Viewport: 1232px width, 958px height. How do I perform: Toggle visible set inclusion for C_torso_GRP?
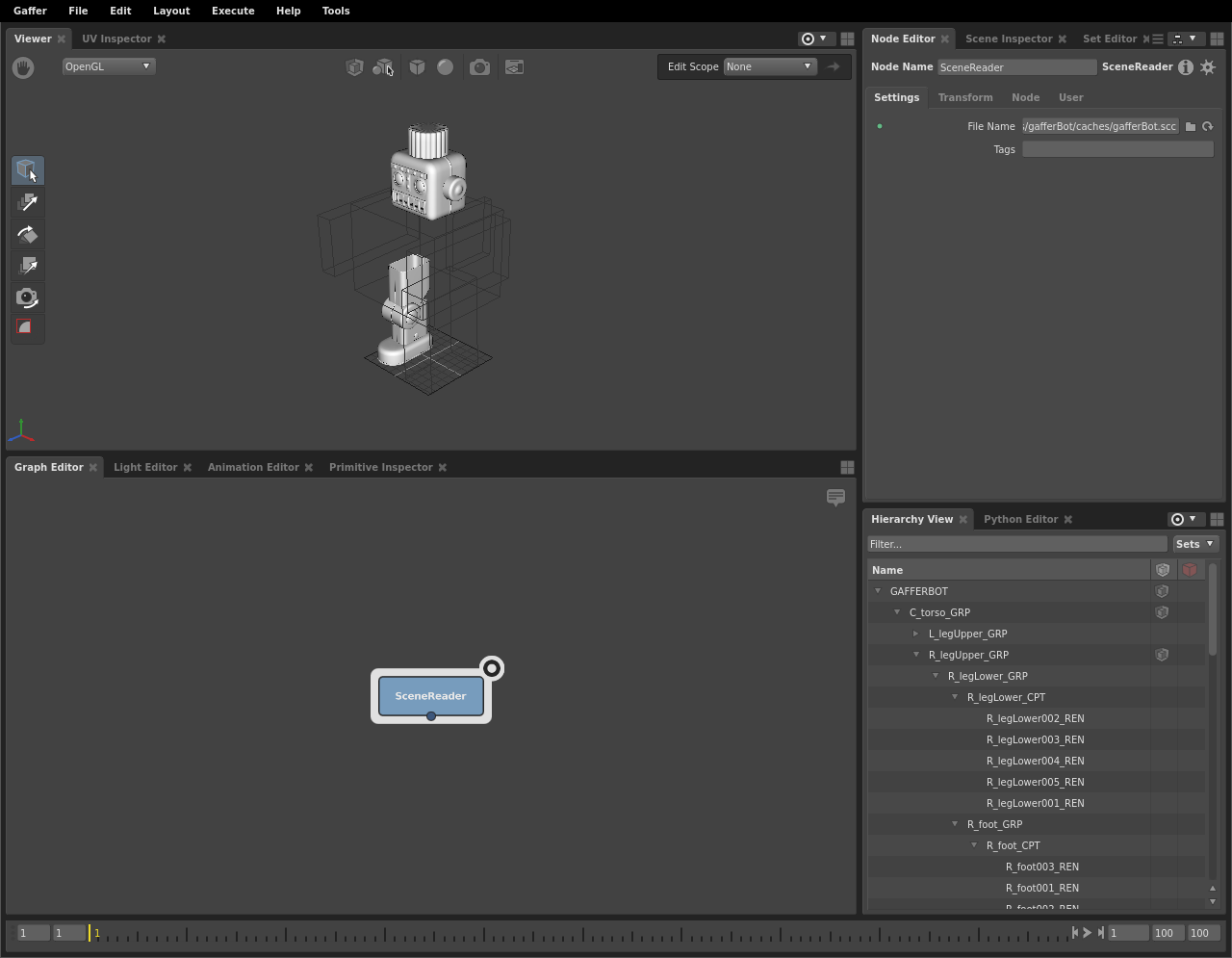click(x=1162, y=612)
